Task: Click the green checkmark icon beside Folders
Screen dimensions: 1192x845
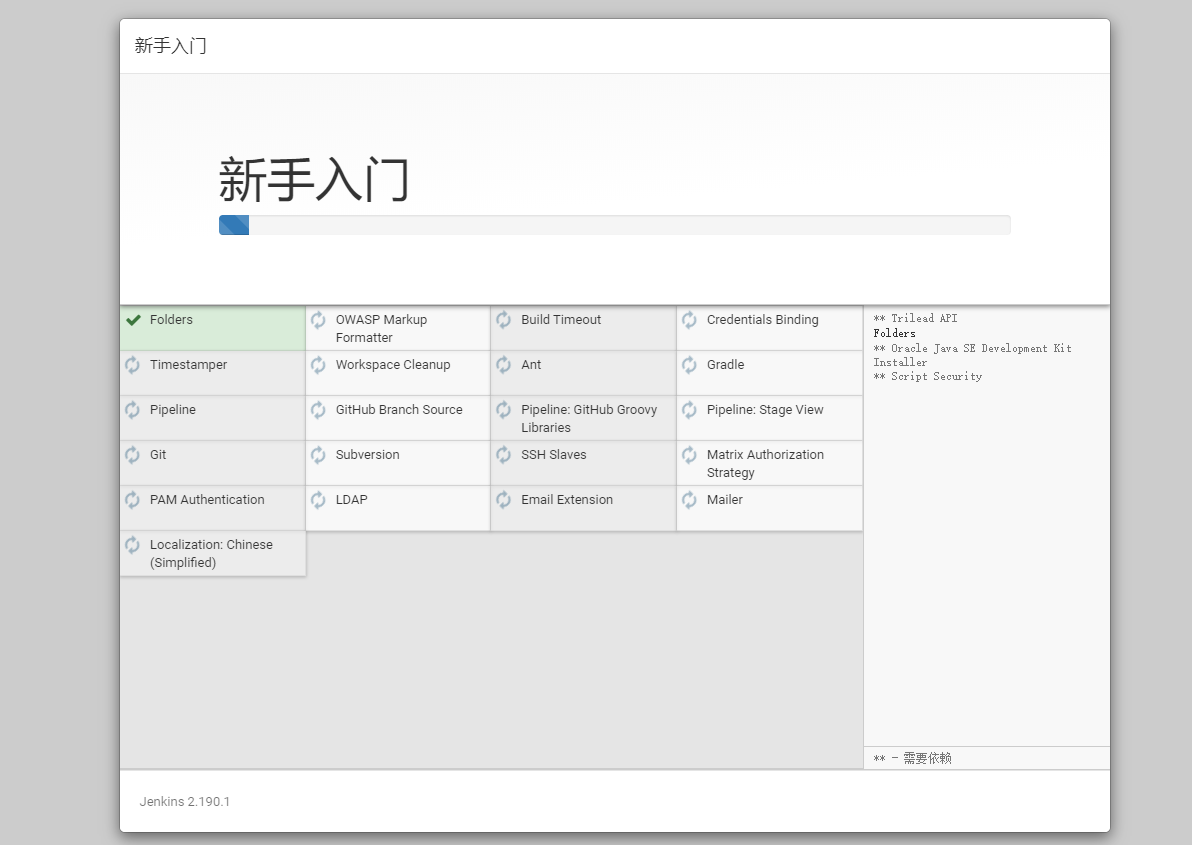Action: pyautogui.click(x=133, y=320)
